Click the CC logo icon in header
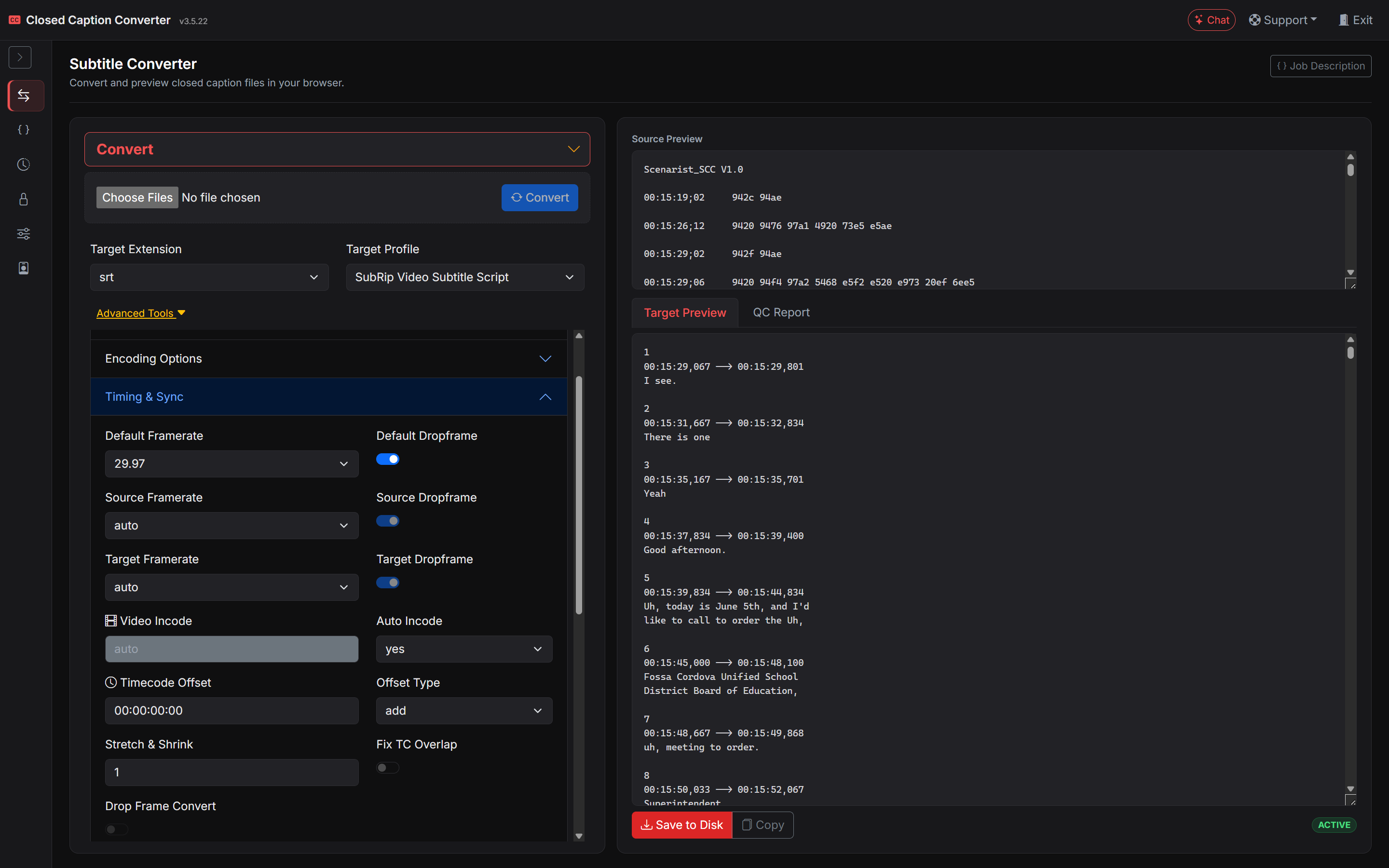 click(x=14, y=20)
